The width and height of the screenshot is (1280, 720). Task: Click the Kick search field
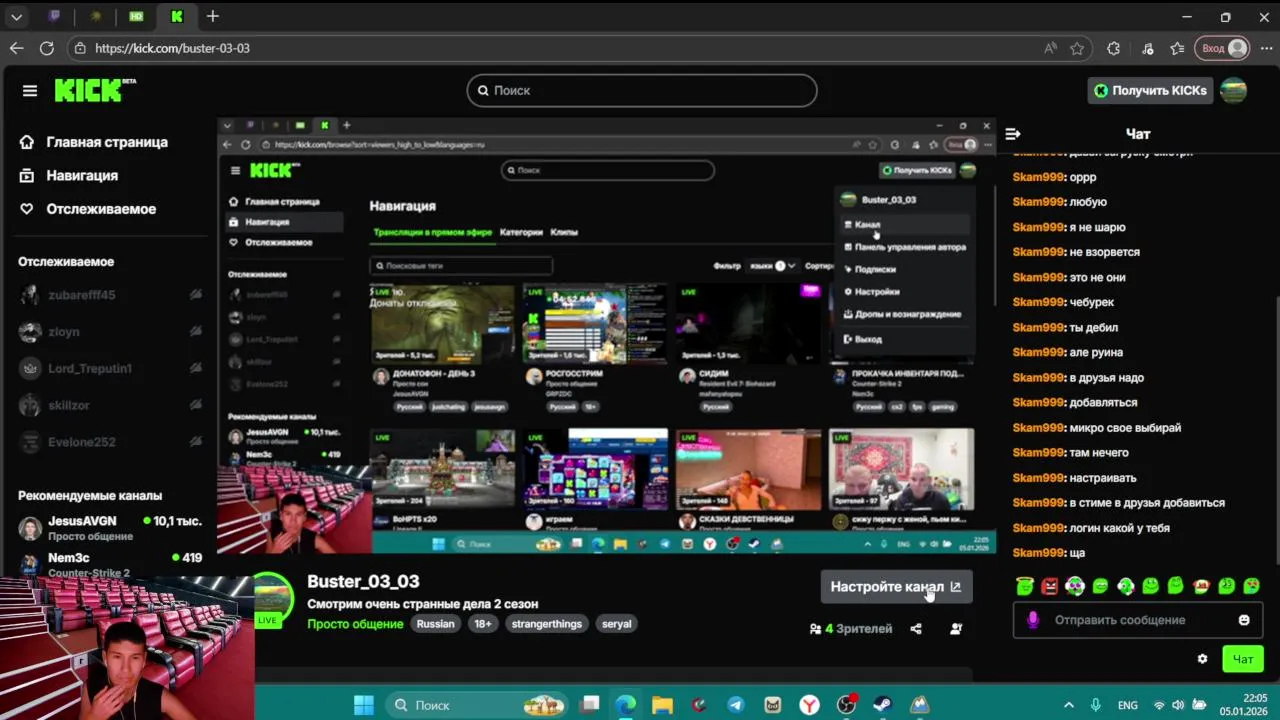(642, 90)
